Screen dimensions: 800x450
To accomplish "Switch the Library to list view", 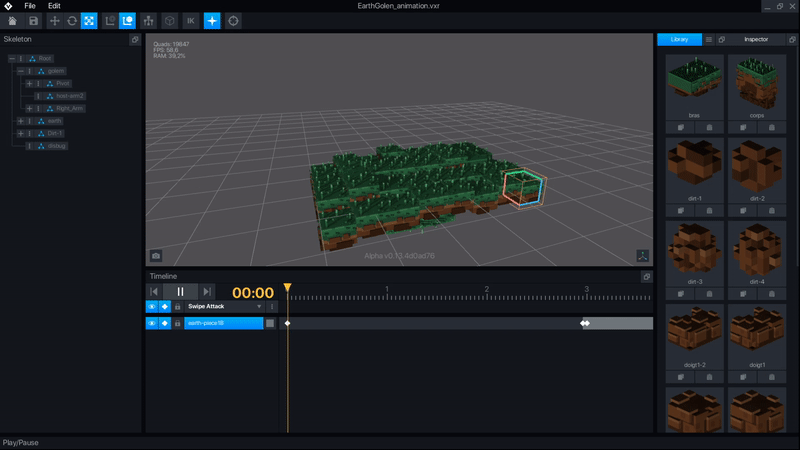I will tap(709, 39).
